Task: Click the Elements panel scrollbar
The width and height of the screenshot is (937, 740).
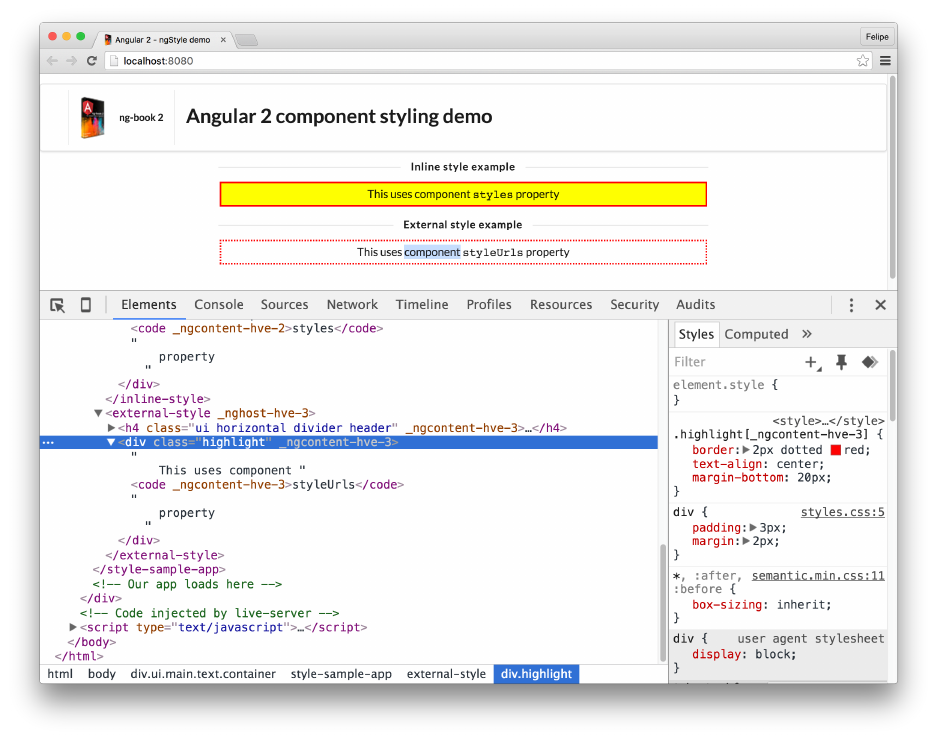Action: 662,603
